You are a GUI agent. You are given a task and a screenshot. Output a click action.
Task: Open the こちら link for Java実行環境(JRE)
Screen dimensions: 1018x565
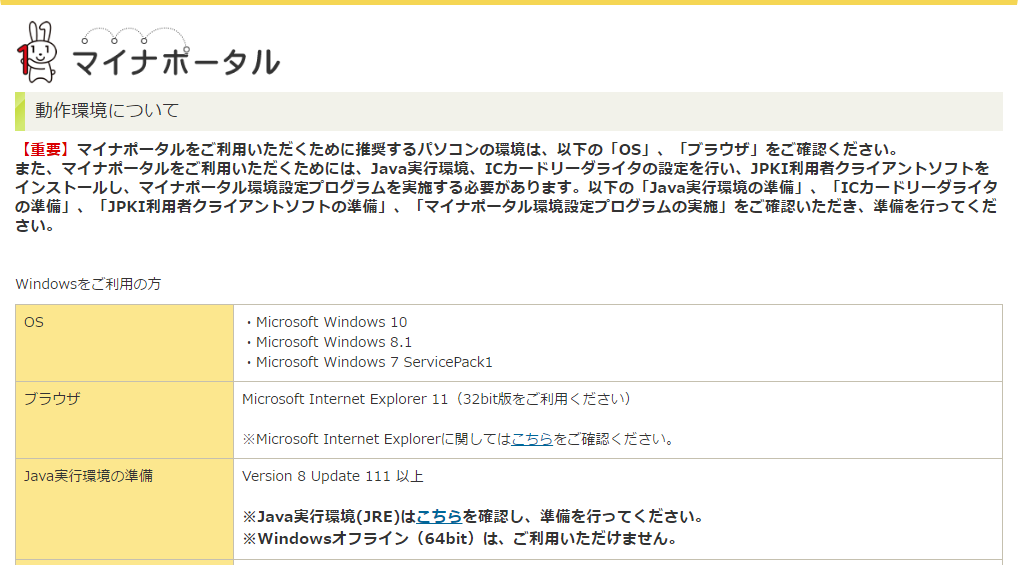(x=439, y=517)
